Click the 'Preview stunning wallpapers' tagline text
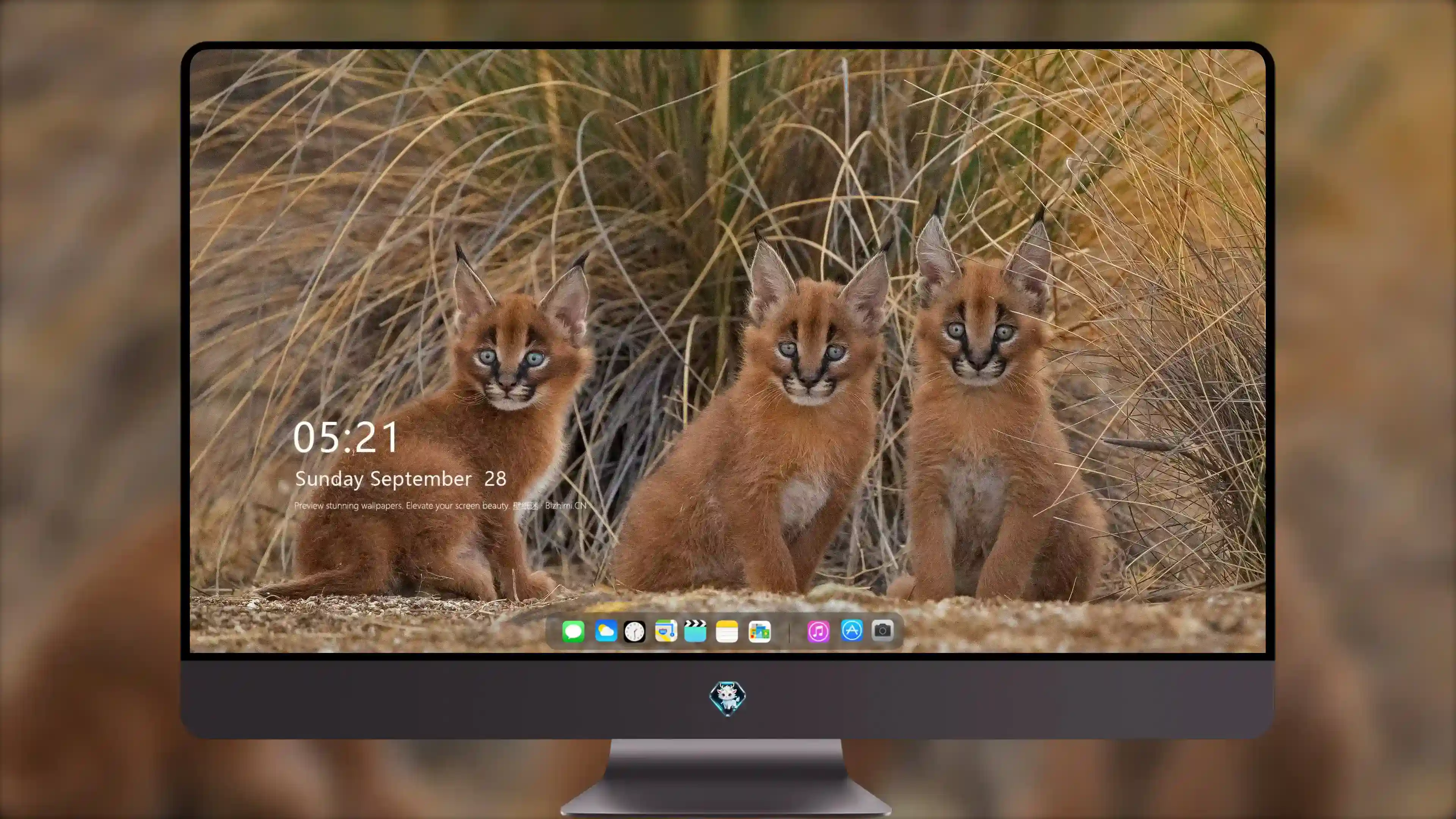 tap(440, 506)
